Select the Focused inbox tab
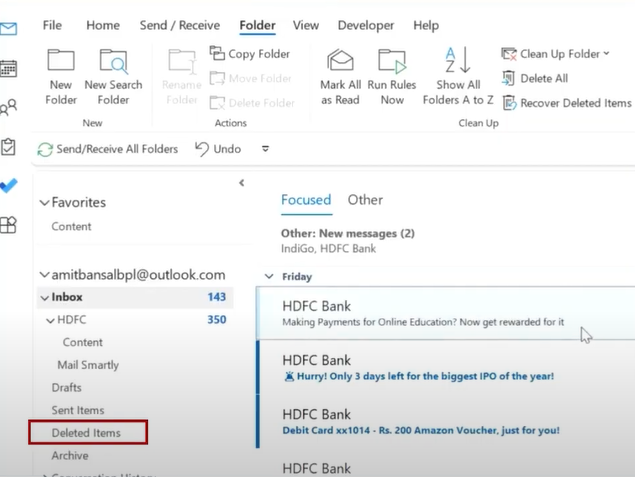The image size is (635, 477). (306, 200)
